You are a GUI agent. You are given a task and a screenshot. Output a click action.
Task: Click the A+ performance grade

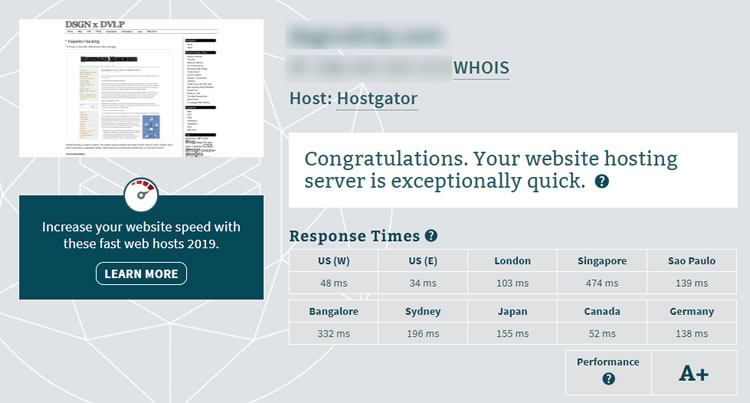point(694,373)
